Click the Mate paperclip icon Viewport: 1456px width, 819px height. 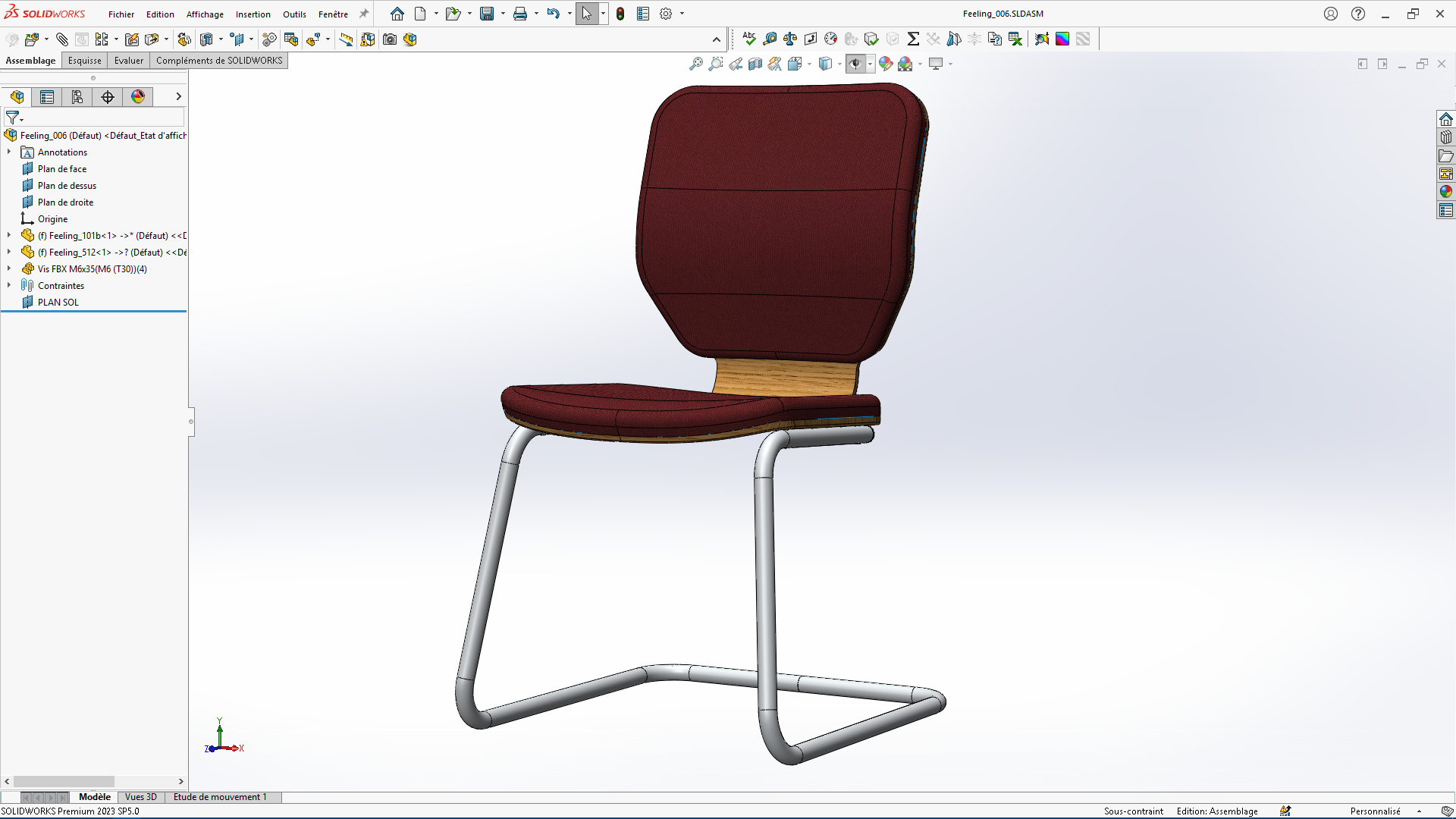point(62,39)
